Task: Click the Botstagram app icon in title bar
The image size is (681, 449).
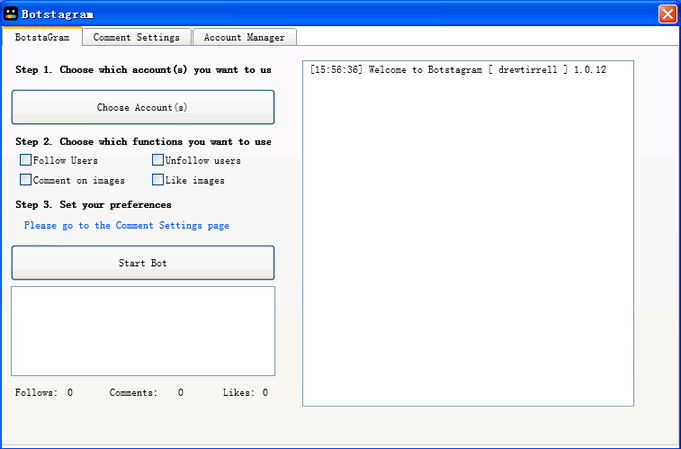Action: point(10,14)
